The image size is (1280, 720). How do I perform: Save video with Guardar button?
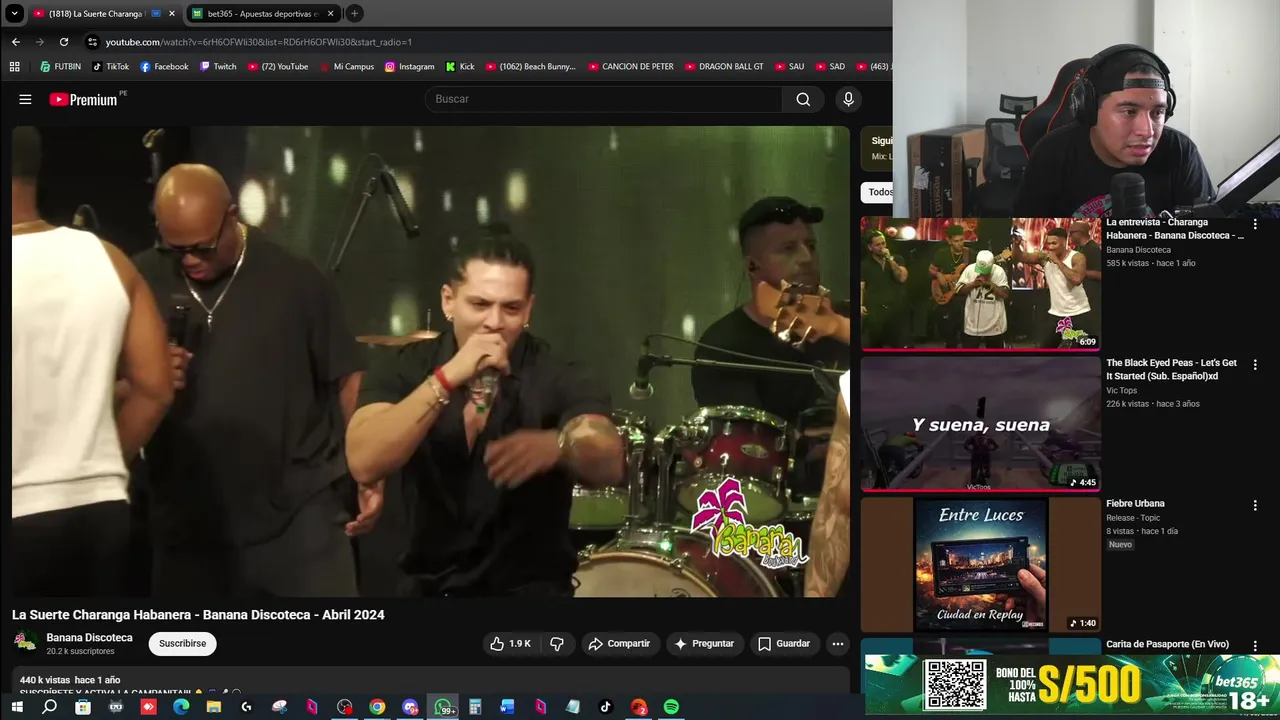pyautogui.click(x=784, y=644)
